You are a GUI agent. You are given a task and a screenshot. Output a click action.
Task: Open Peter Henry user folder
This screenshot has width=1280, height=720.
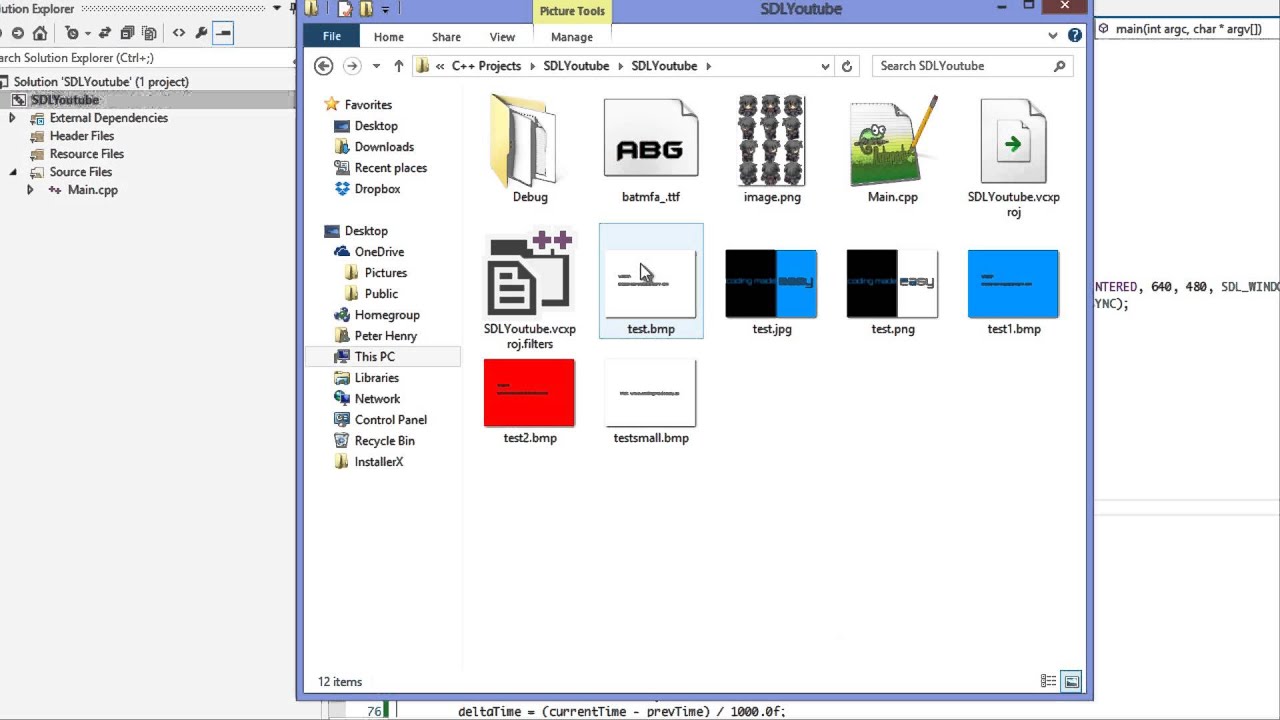coord(385,336)
